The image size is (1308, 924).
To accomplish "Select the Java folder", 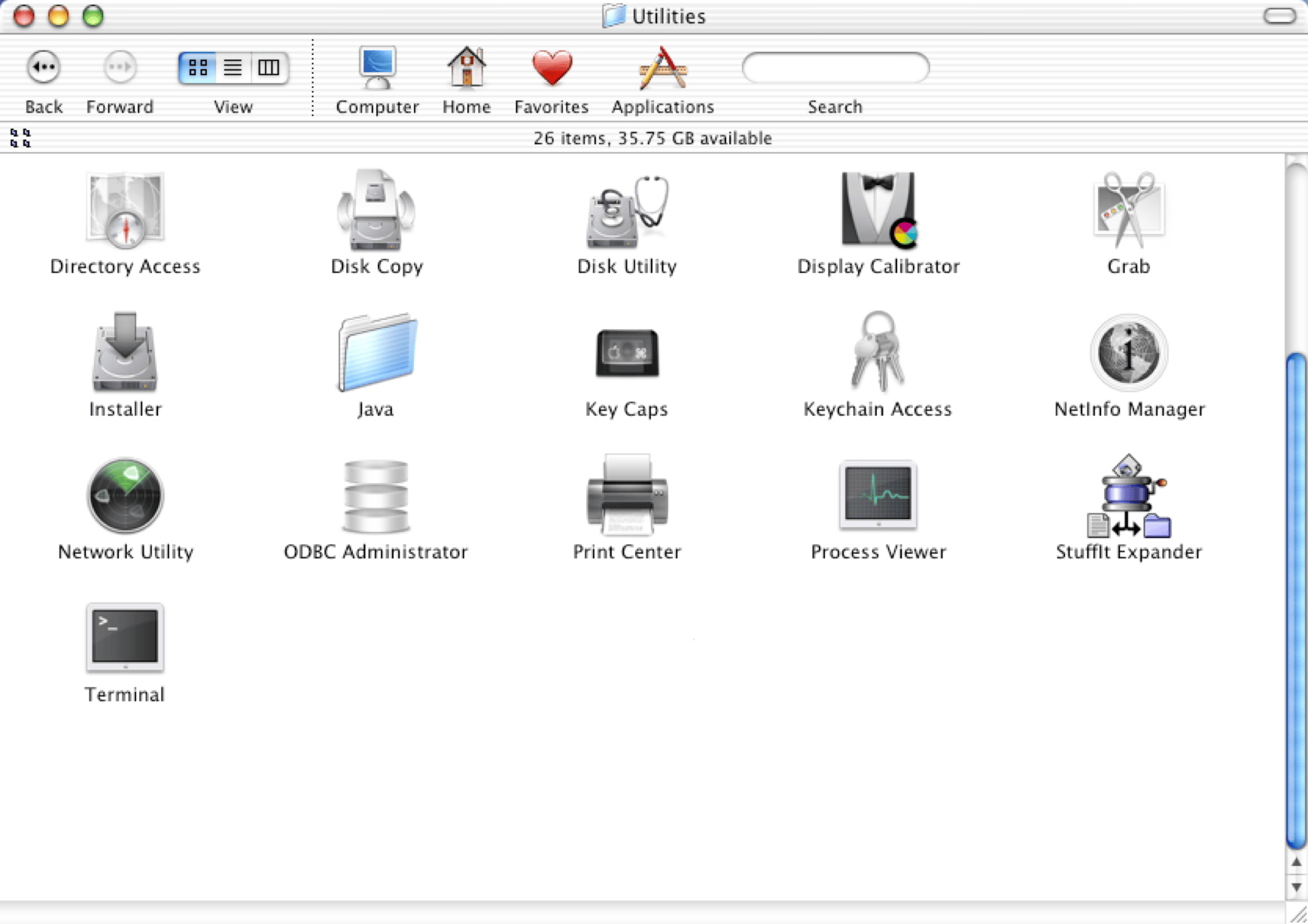I will pos(376,352).
